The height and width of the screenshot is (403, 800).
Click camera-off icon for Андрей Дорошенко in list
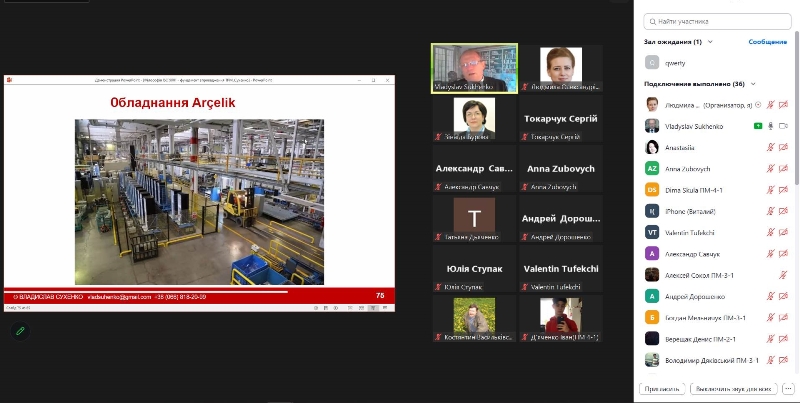tap(784, 296)
